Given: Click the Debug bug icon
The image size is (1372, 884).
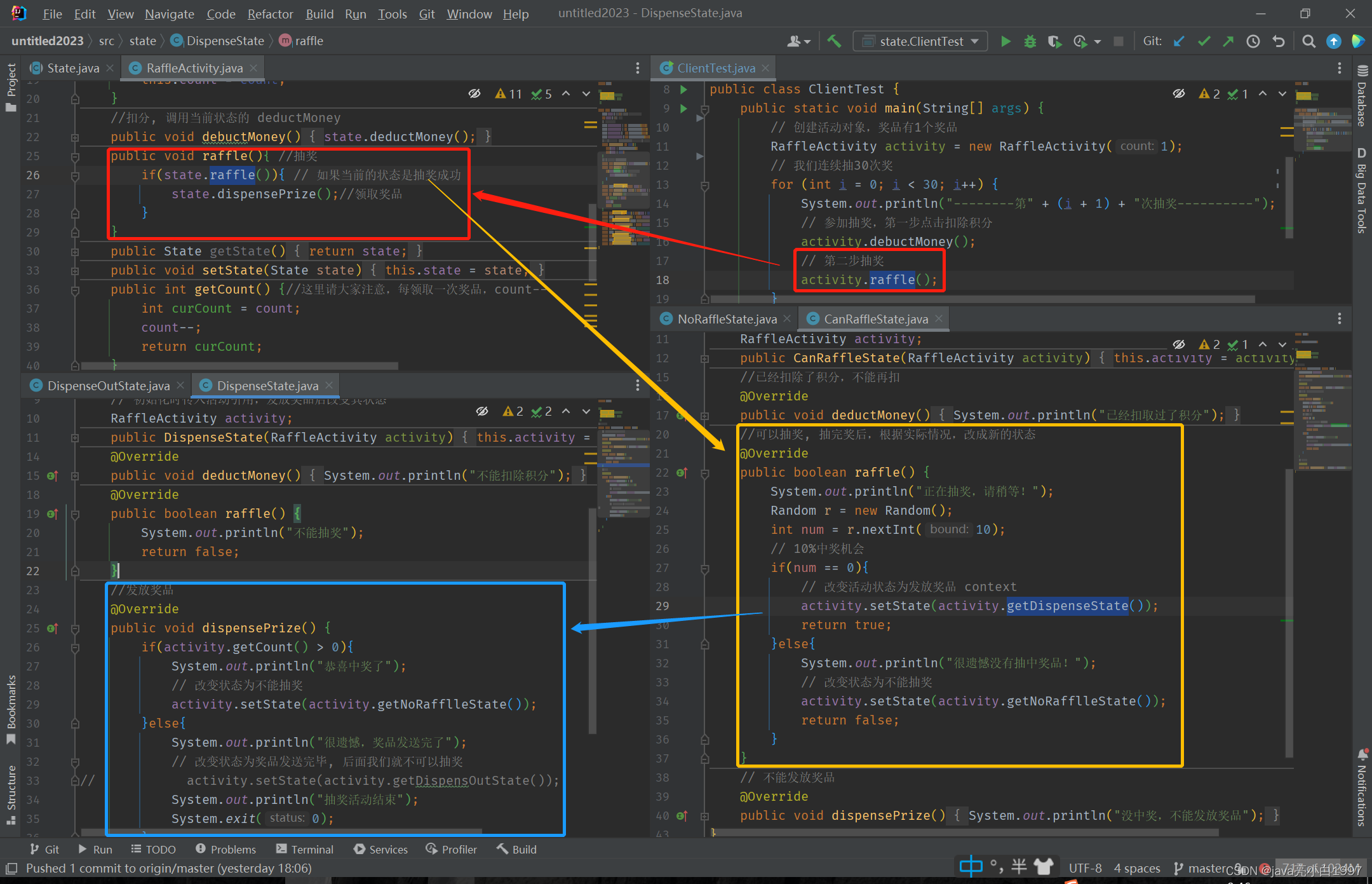Looking at the screenshot, I should 1030,41.
